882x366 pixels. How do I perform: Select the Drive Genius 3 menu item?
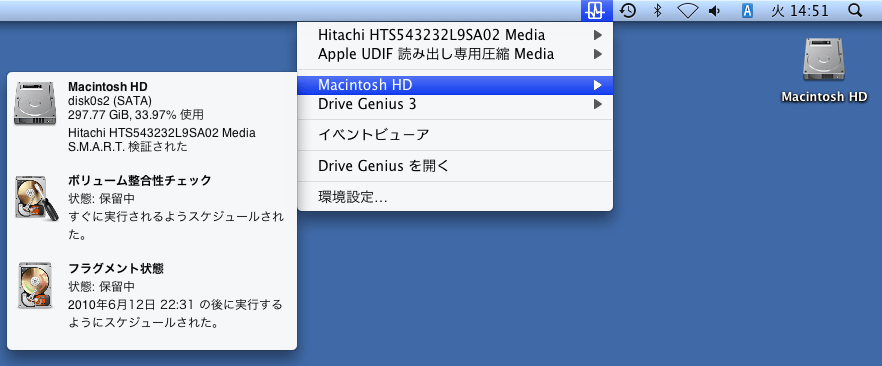(454, 104)
